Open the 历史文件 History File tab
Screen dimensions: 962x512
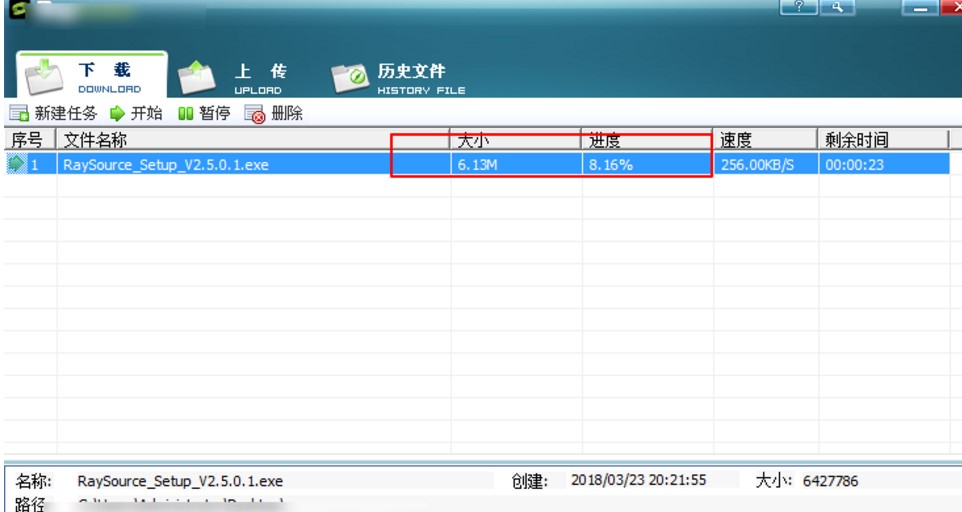pos(398,78)
